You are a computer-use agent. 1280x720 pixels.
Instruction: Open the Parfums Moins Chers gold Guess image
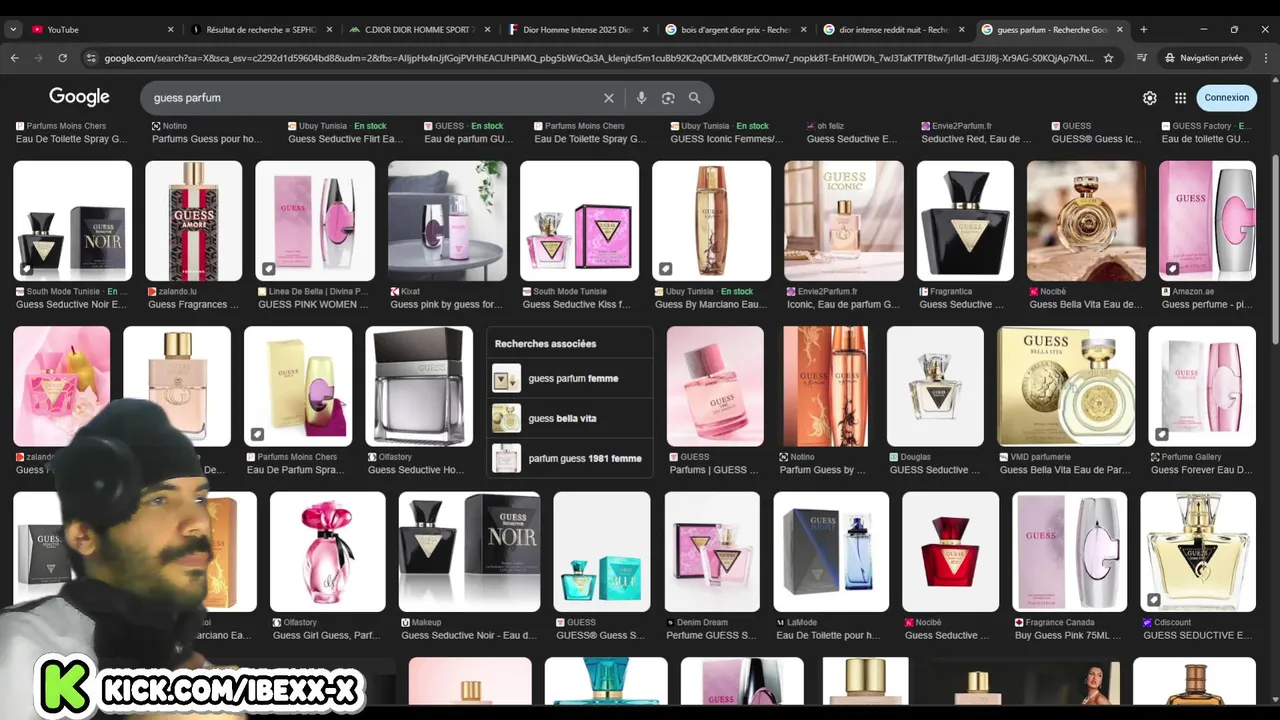point(298,386)
